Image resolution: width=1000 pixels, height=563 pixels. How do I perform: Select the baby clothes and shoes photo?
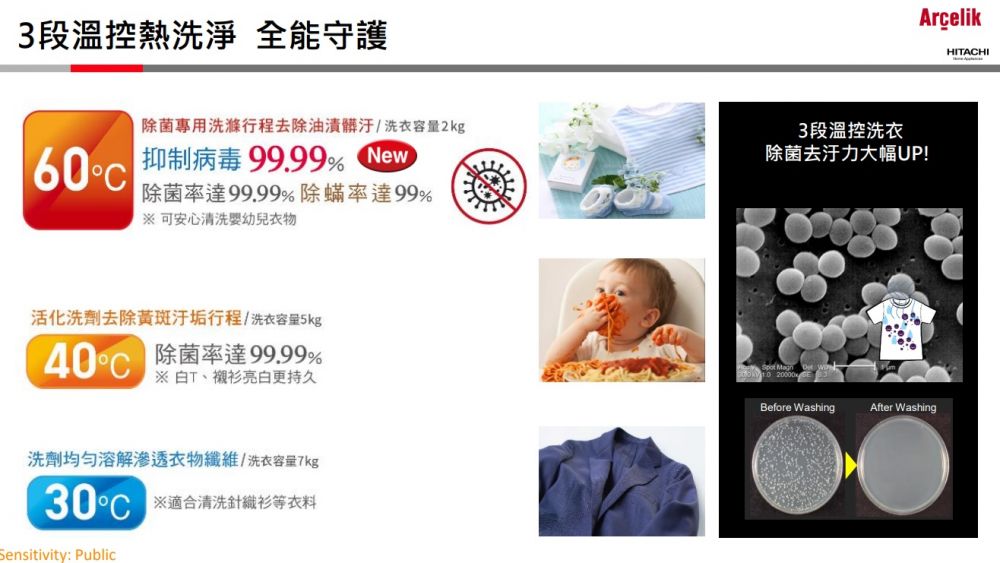pyautogui.click(x=622, y=161)
